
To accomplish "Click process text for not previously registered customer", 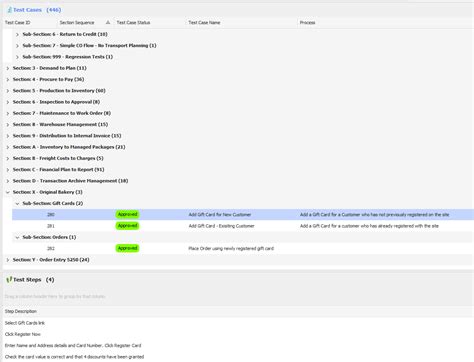I will tap(374, 215).
